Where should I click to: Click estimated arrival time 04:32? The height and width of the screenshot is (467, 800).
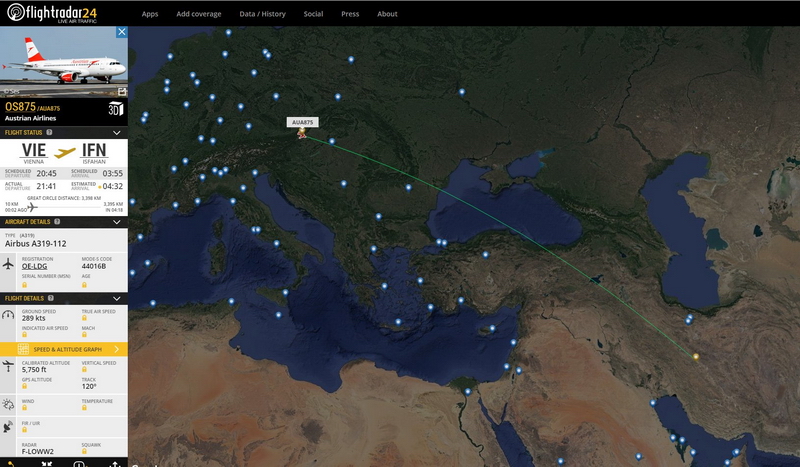click(x=113, y=186)
